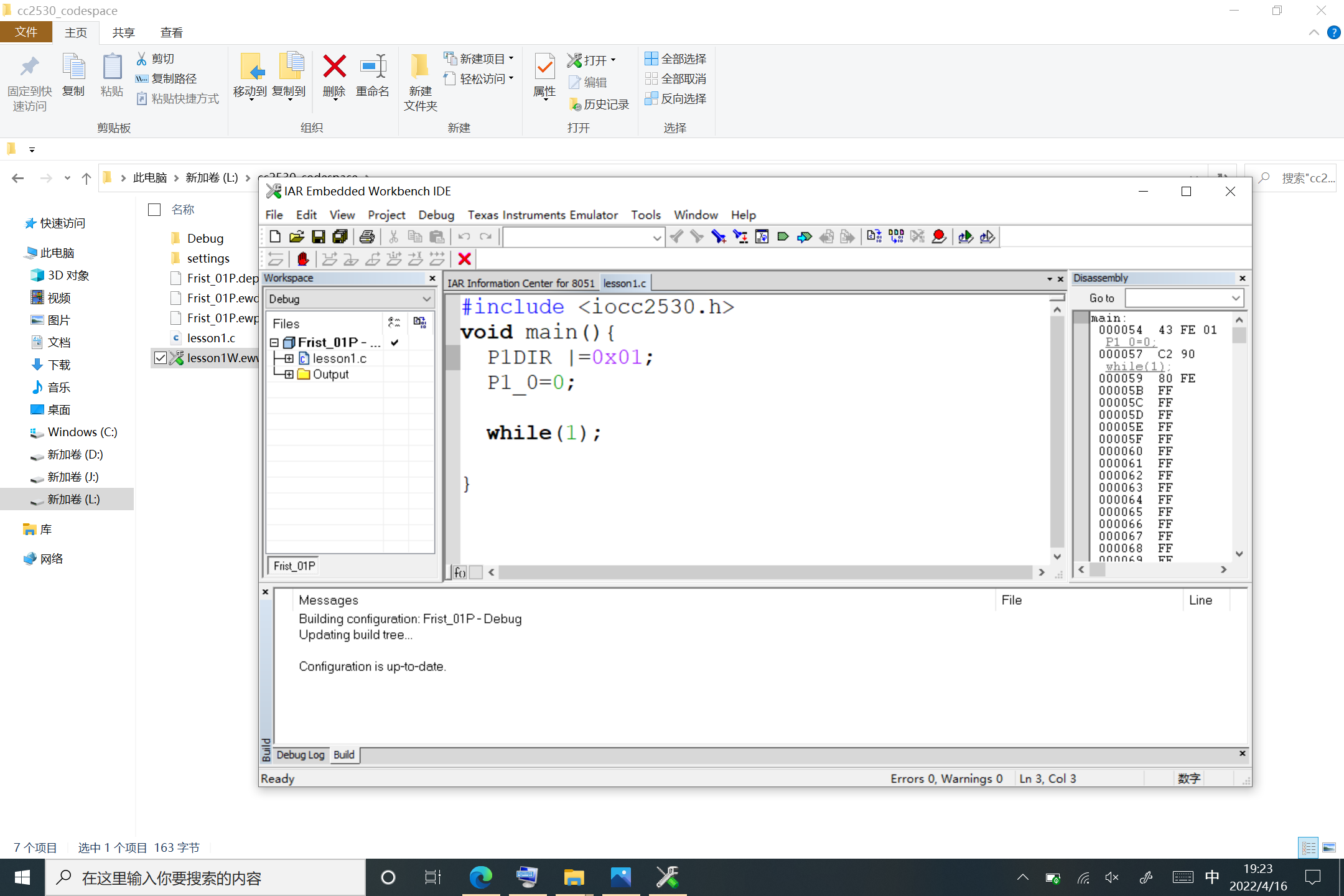Image resolution: width=1344 pixels, height=896 pixels.
Task: Open Microsoft Edge from the taskbar
Action: 480,877
